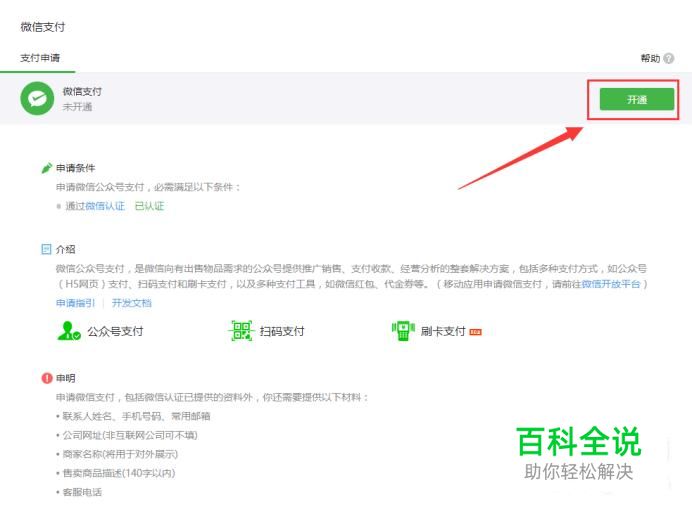Open the 微信认证 link
Image resolution: width=692 pixels, height=516 pixels.
pyautogui.click(x=105, y=206)
